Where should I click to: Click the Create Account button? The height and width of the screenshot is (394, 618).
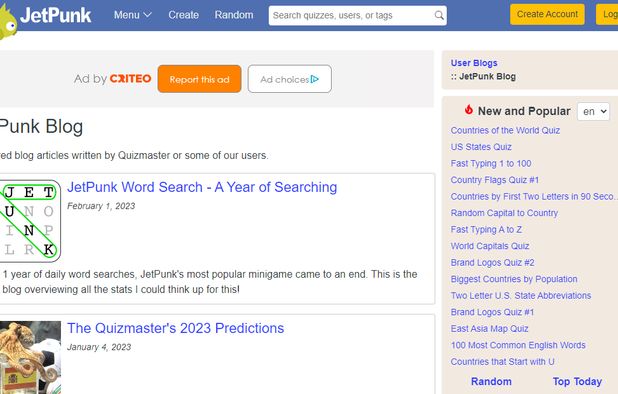(x=547, y=14)
